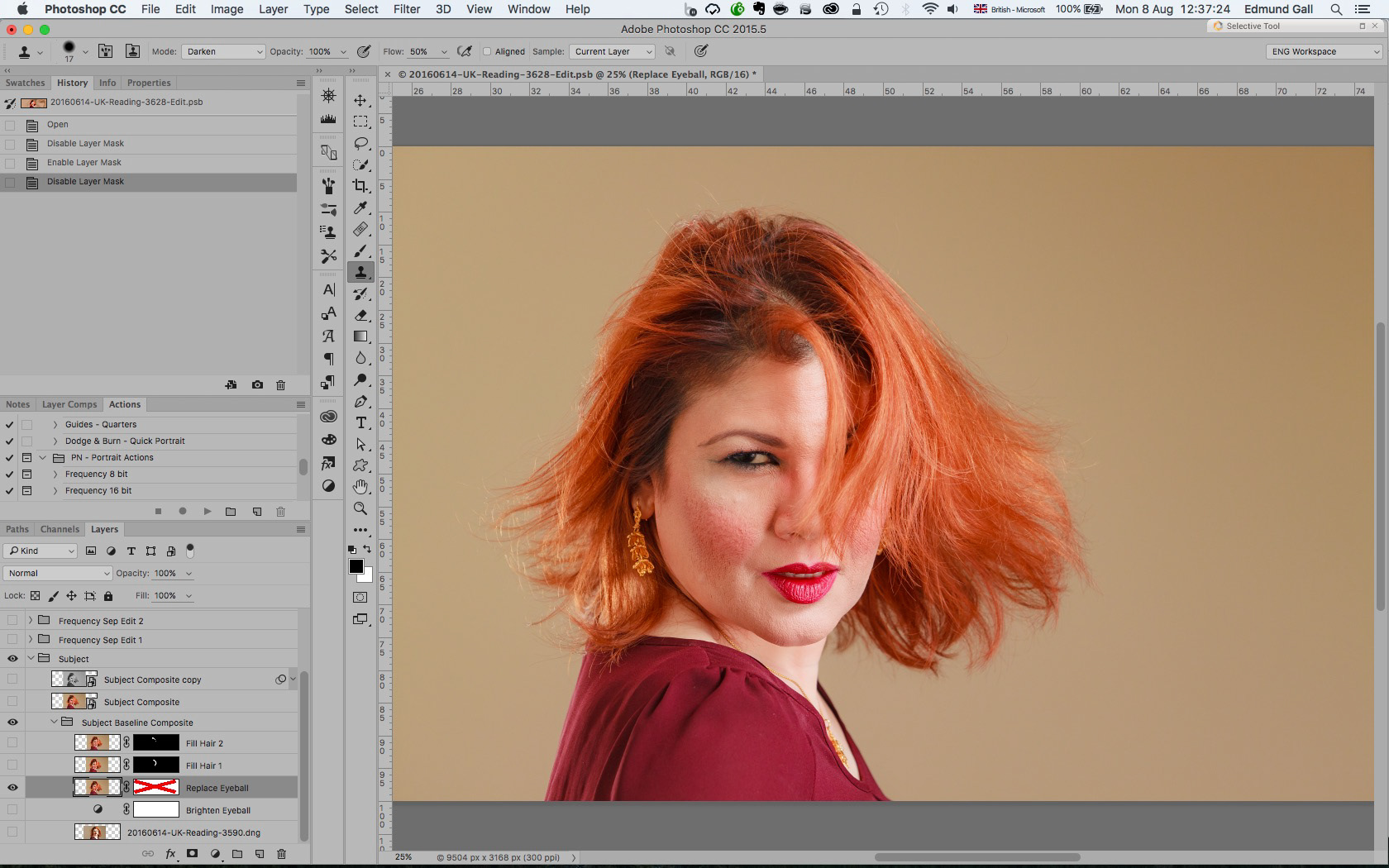
Task: Show the Brighten Eyeball layer
Action: coord(12,810)
